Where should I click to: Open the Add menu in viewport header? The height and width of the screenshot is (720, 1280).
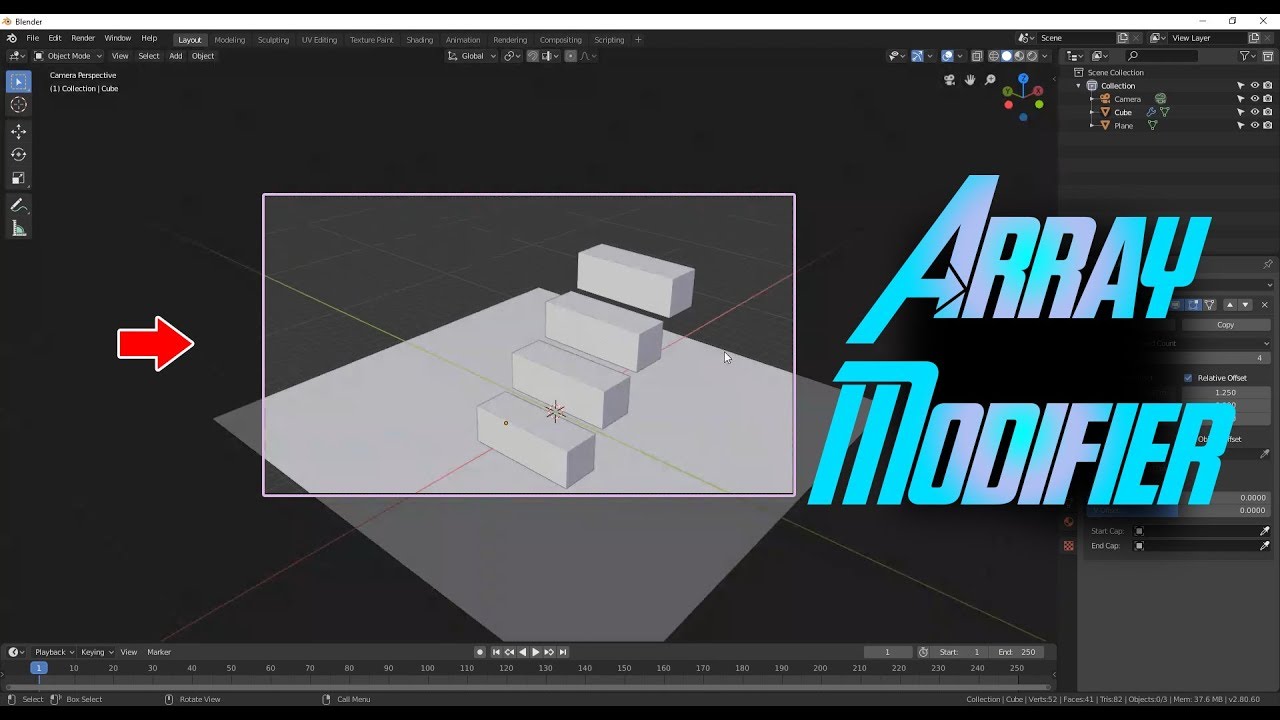pos(175,56)
